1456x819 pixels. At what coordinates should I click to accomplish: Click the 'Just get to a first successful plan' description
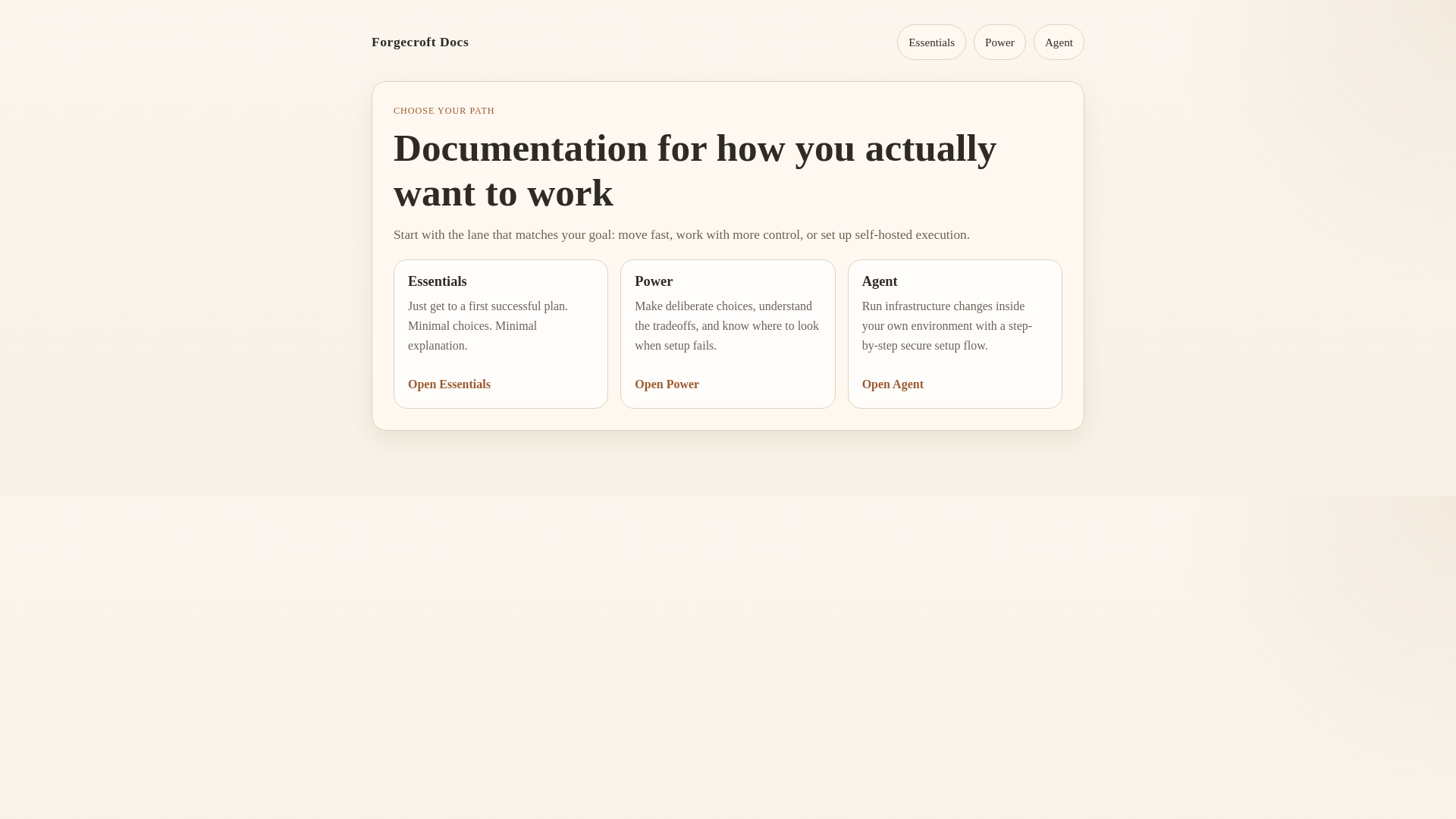point(488,326)
